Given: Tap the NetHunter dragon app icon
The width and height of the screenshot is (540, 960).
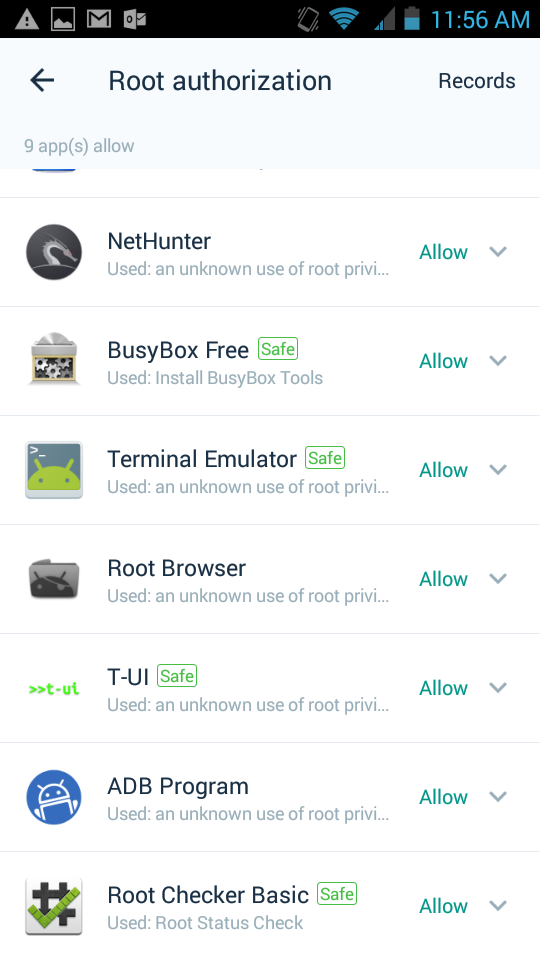Looking at the screenshot, I should click(x=54, y=252).
